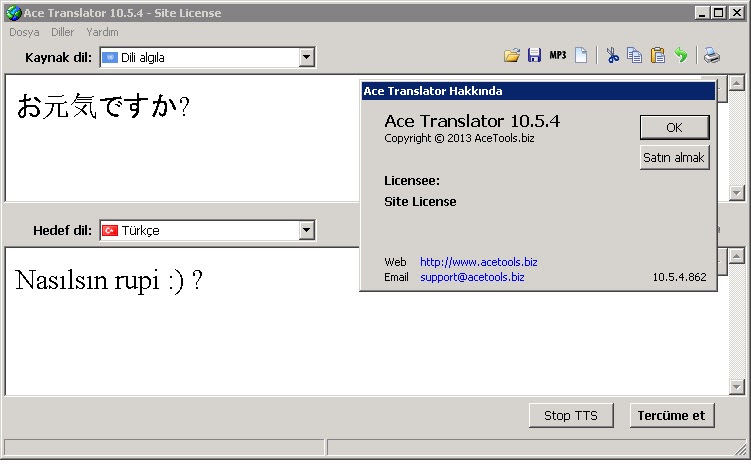Screen dimensions: 751x465
Task: Click the Hedef dil: label
Action: tap(62, 230)
